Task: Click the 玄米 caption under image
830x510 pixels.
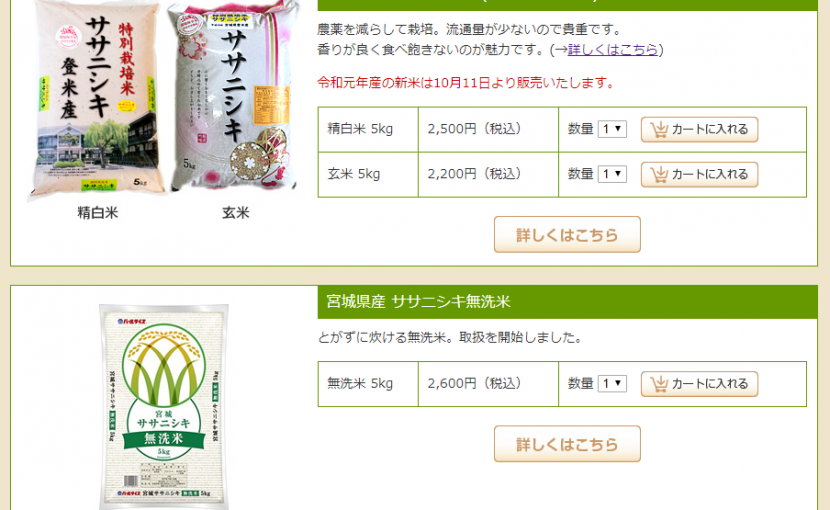Action: (236, 213)
